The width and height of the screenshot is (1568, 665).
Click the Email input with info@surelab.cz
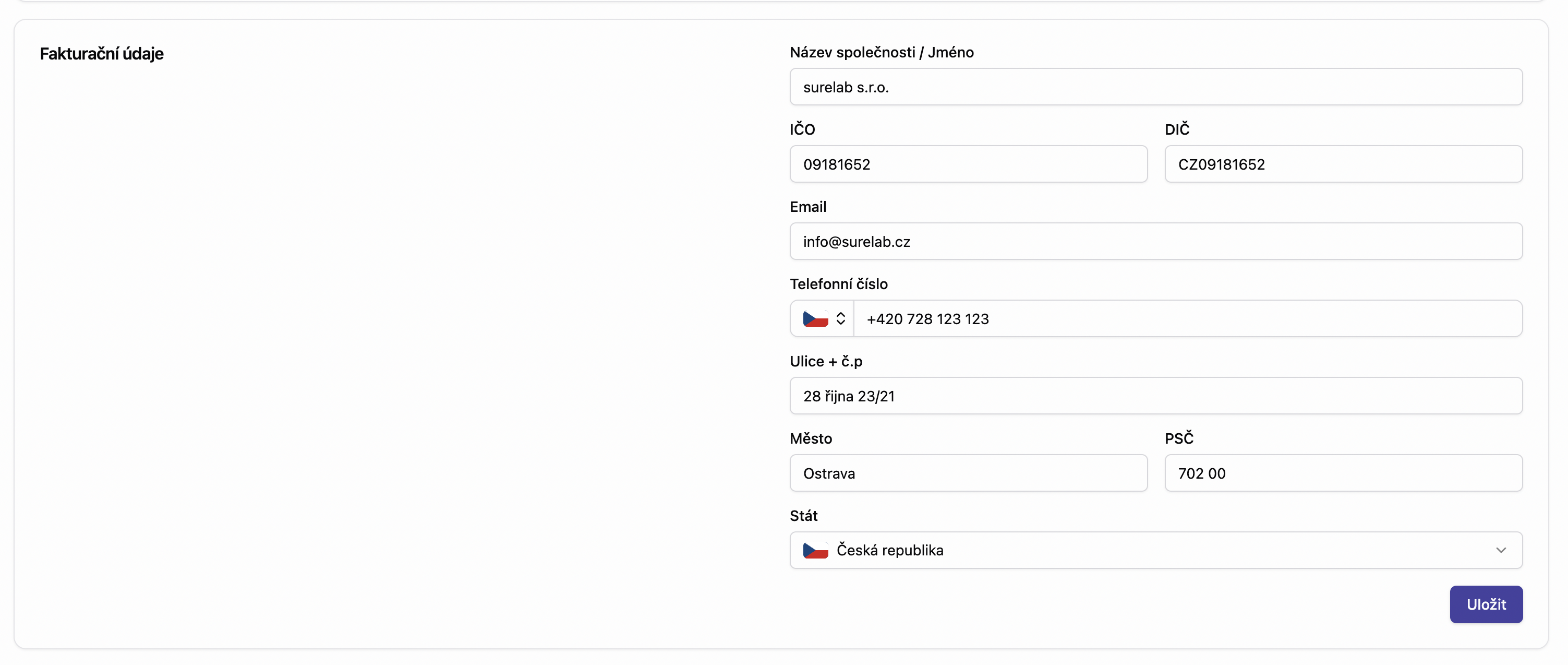pyautogui.click(x=1155, y=242)
